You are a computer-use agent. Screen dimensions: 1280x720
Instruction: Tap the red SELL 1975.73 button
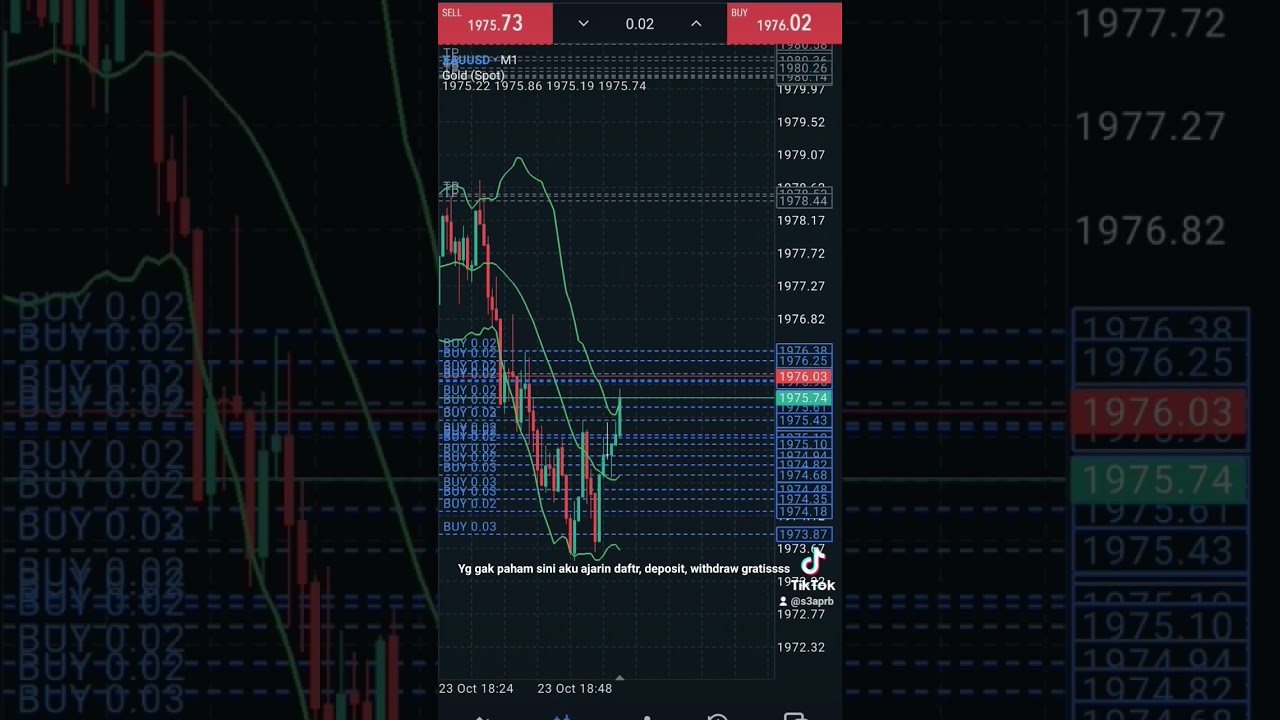[495, 23]
